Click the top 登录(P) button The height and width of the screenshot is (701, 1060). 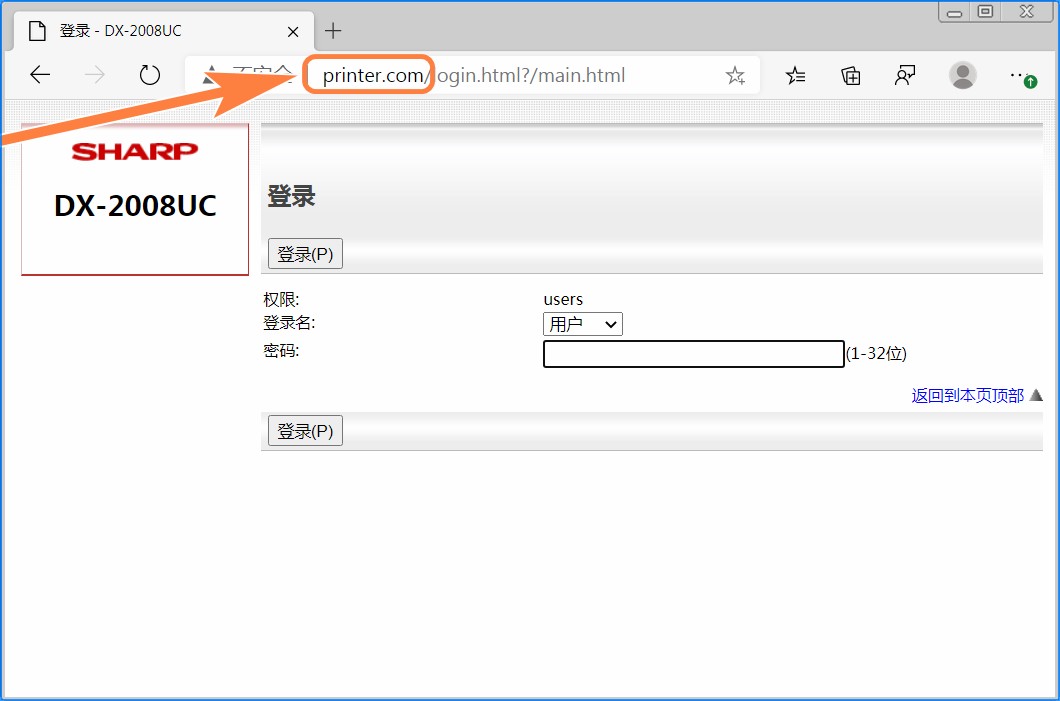click(306, 253)
